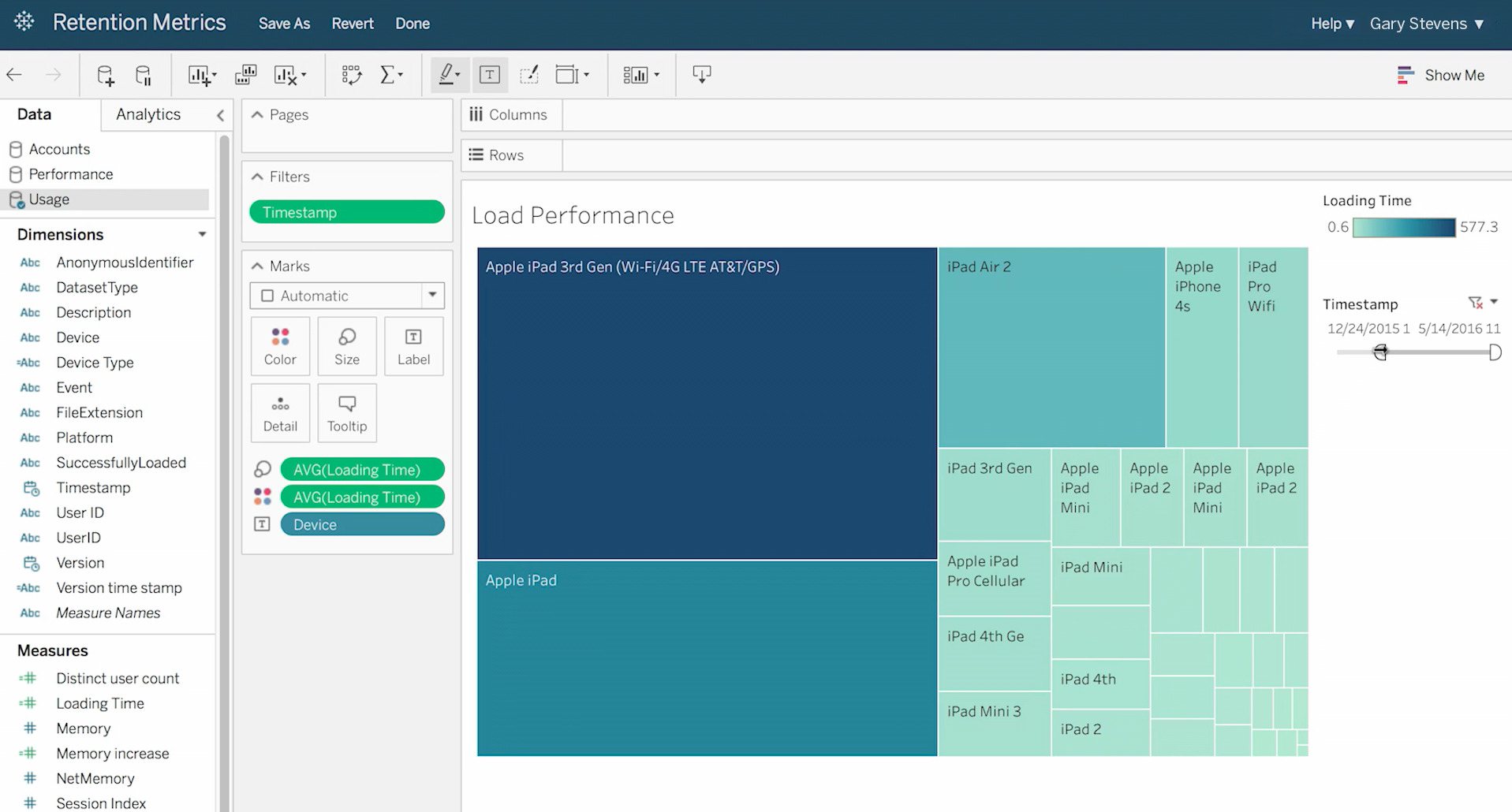Click the undo back arrow
Screen dimensions: 1512x812
(14, 75)
